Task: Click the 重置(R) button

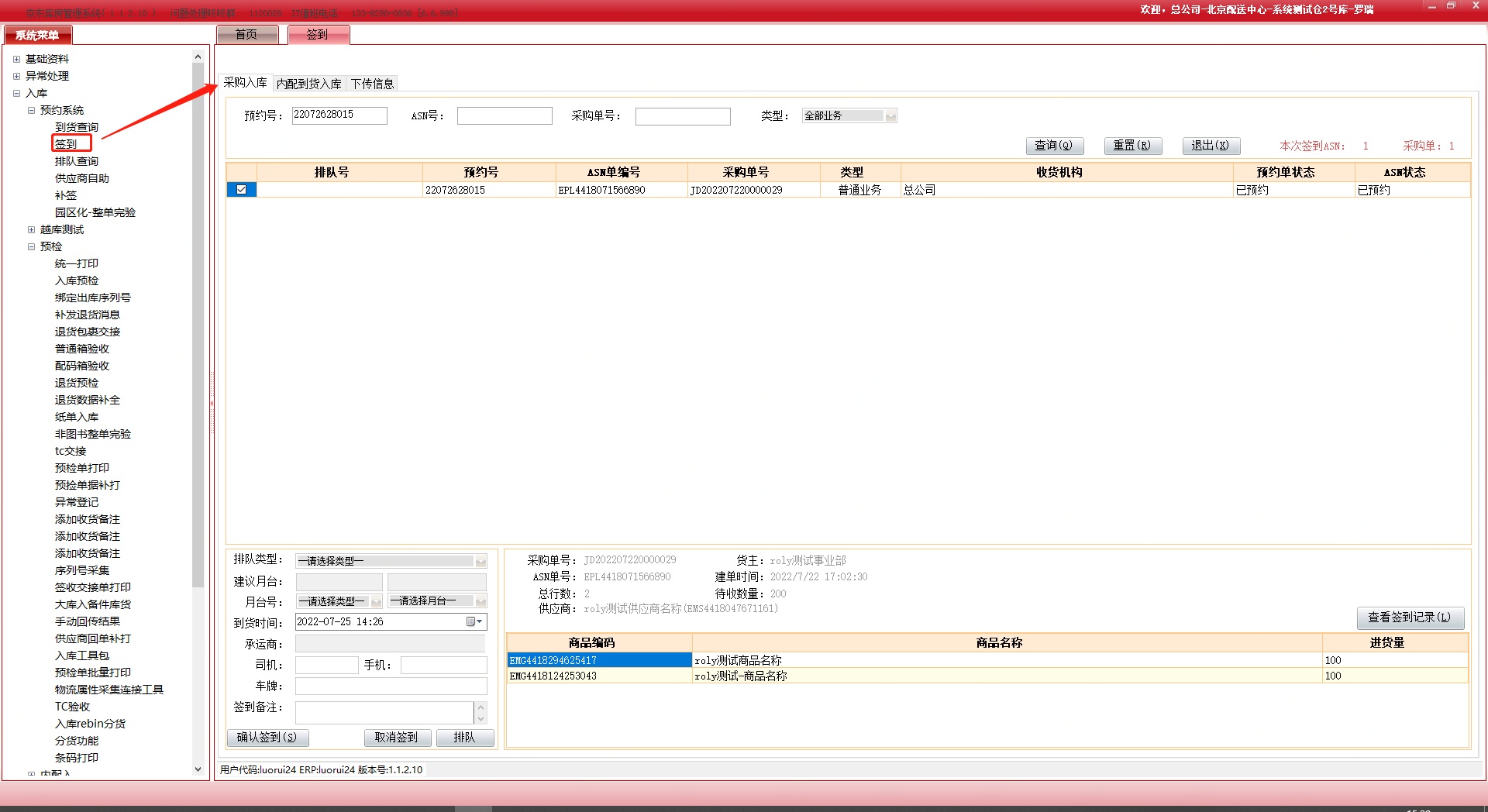Action: [x=1132, y=146]
